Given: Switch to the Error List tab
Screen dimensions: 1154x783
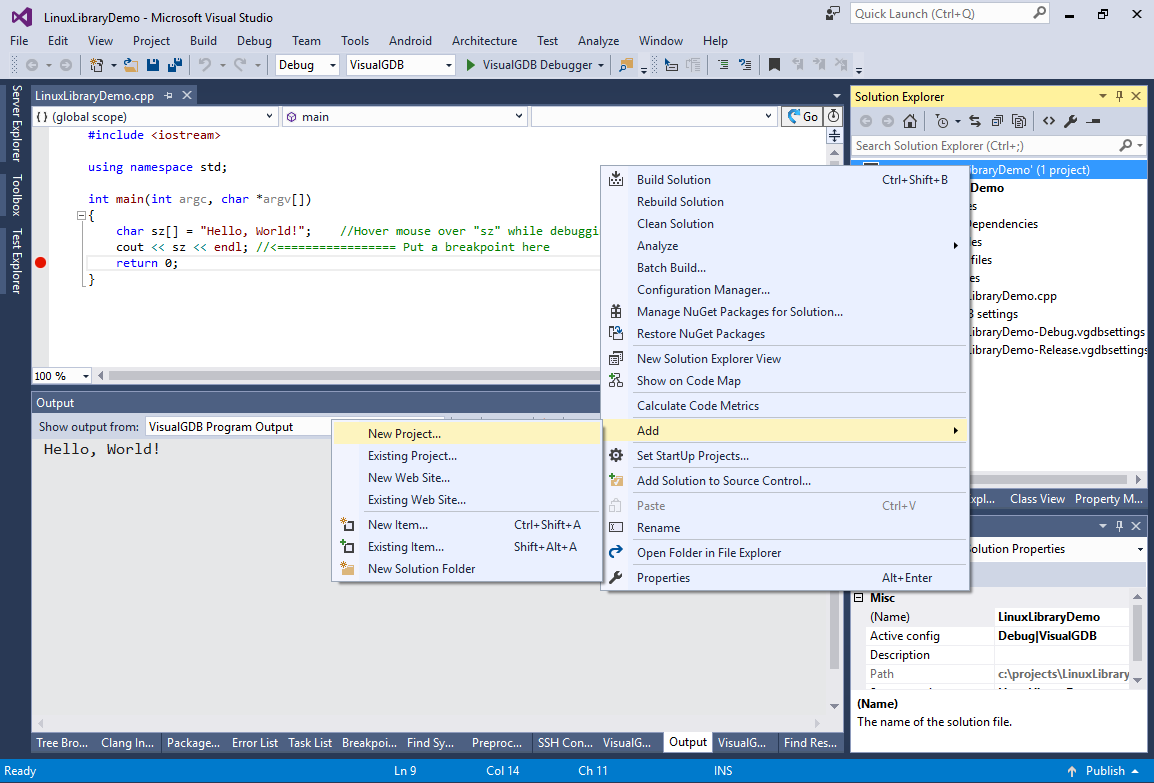Looking at the screenshot, I should tap(255, 743).
